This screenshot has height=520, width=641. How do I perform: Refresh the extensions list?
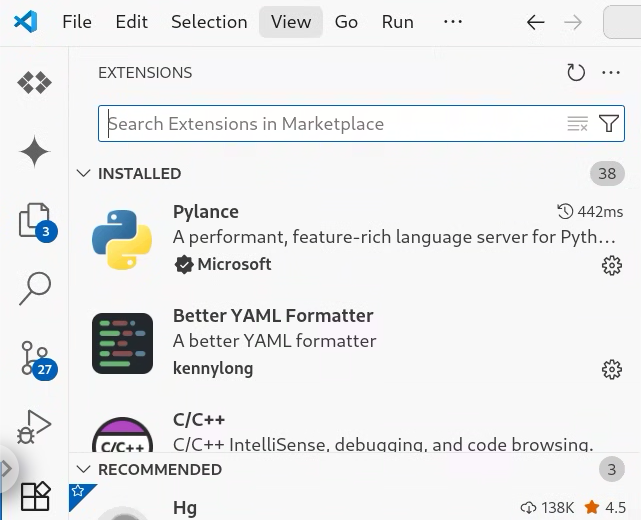(576, 73)
